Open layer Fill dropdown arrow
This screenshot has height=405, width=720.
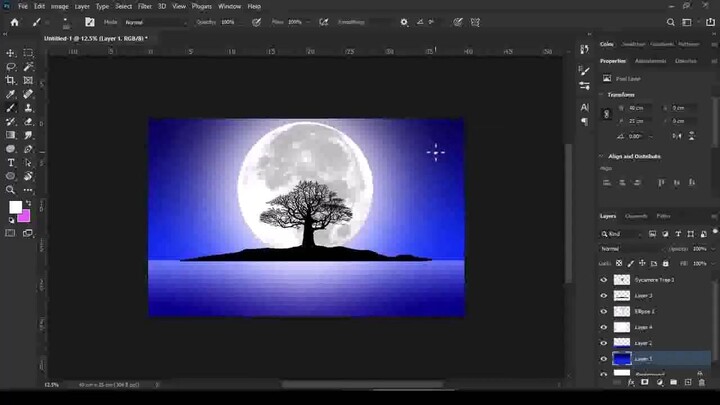pos(713,264)
